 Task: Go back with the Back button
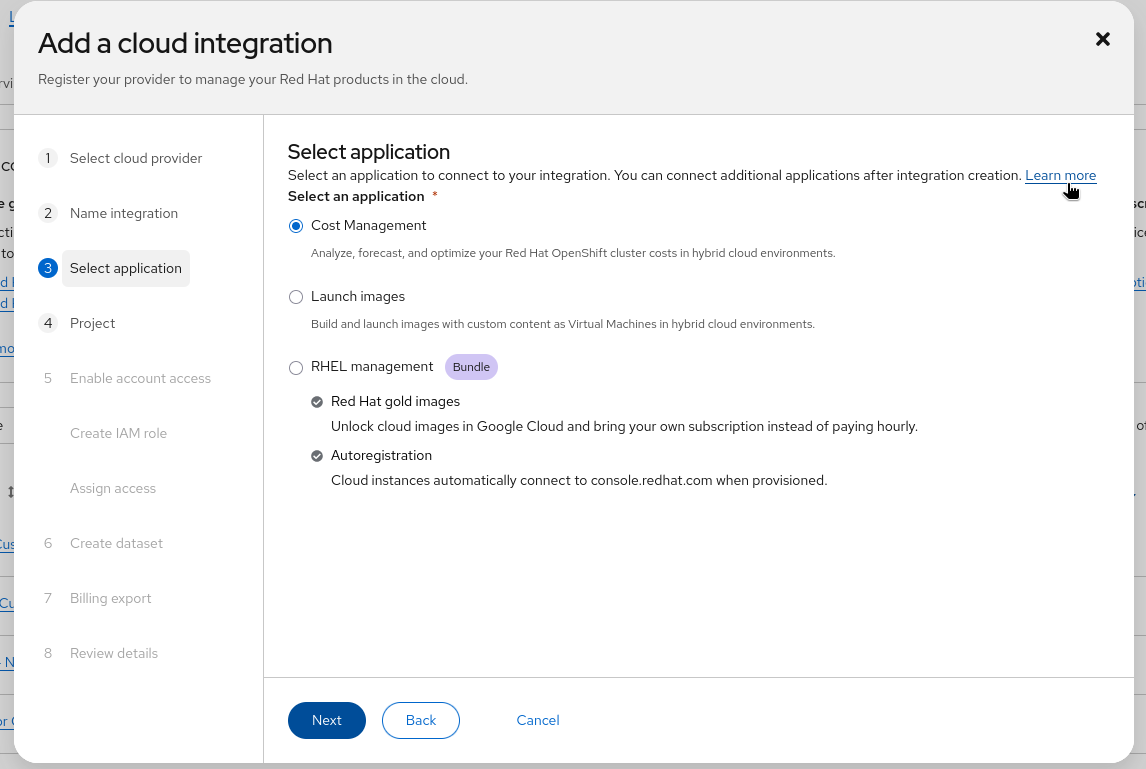[x=421, y=720]
